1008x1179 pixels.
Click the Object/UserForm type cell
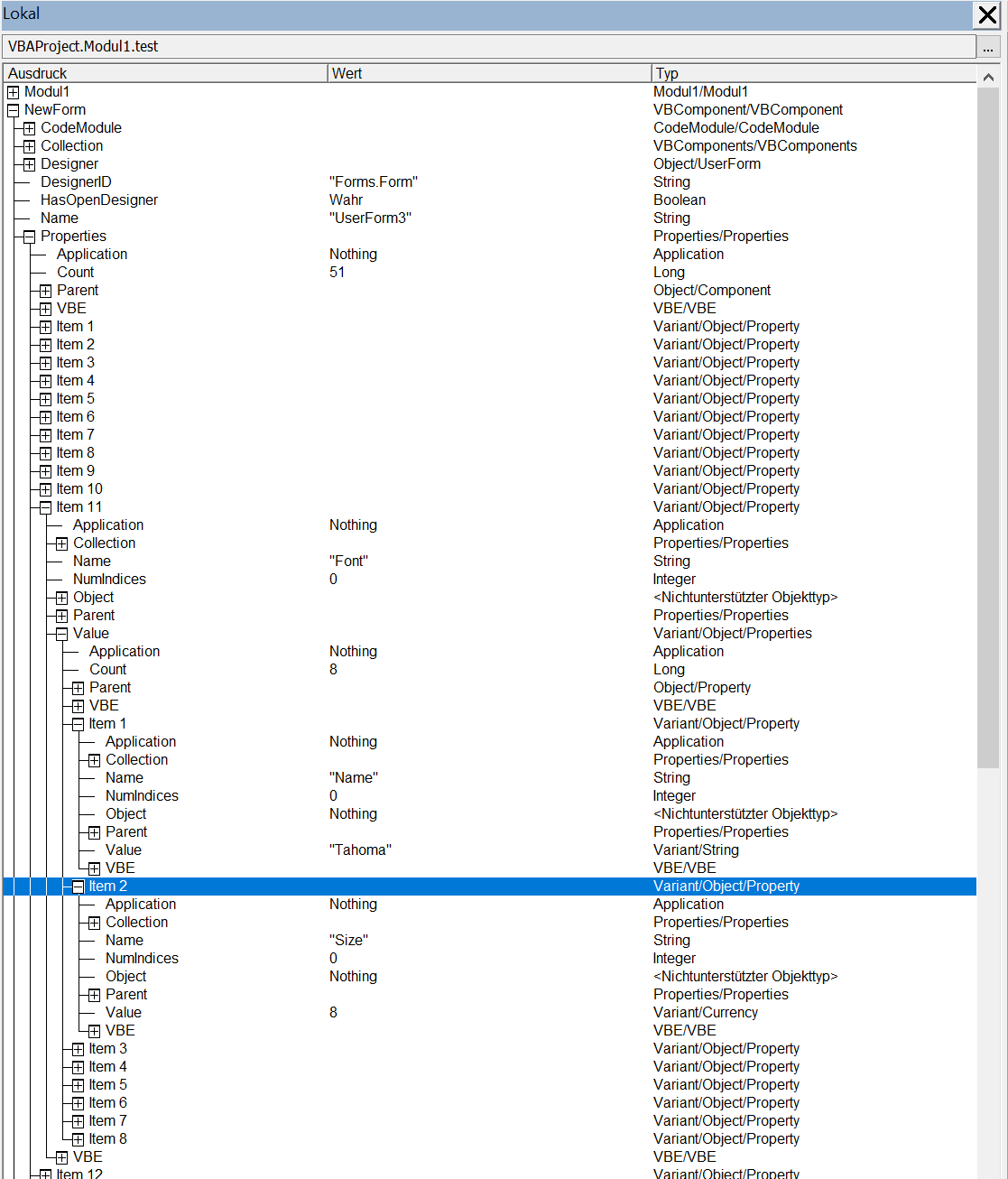[707, 164]
